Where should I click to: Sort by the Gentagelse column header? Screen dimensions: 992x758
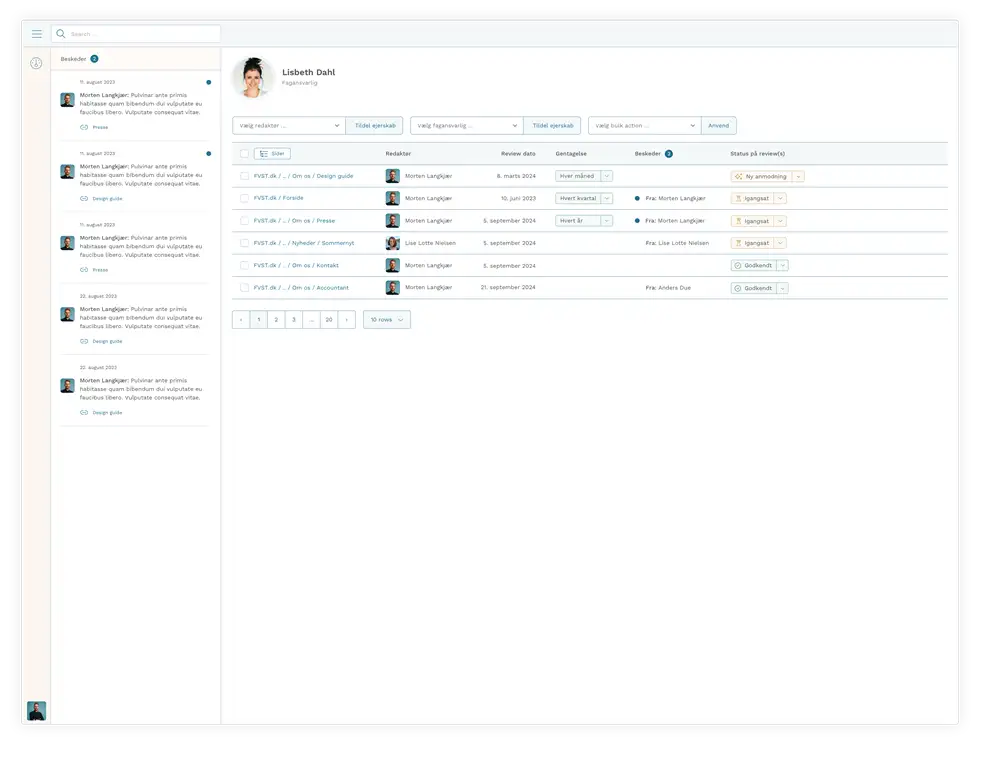[571, 154]
